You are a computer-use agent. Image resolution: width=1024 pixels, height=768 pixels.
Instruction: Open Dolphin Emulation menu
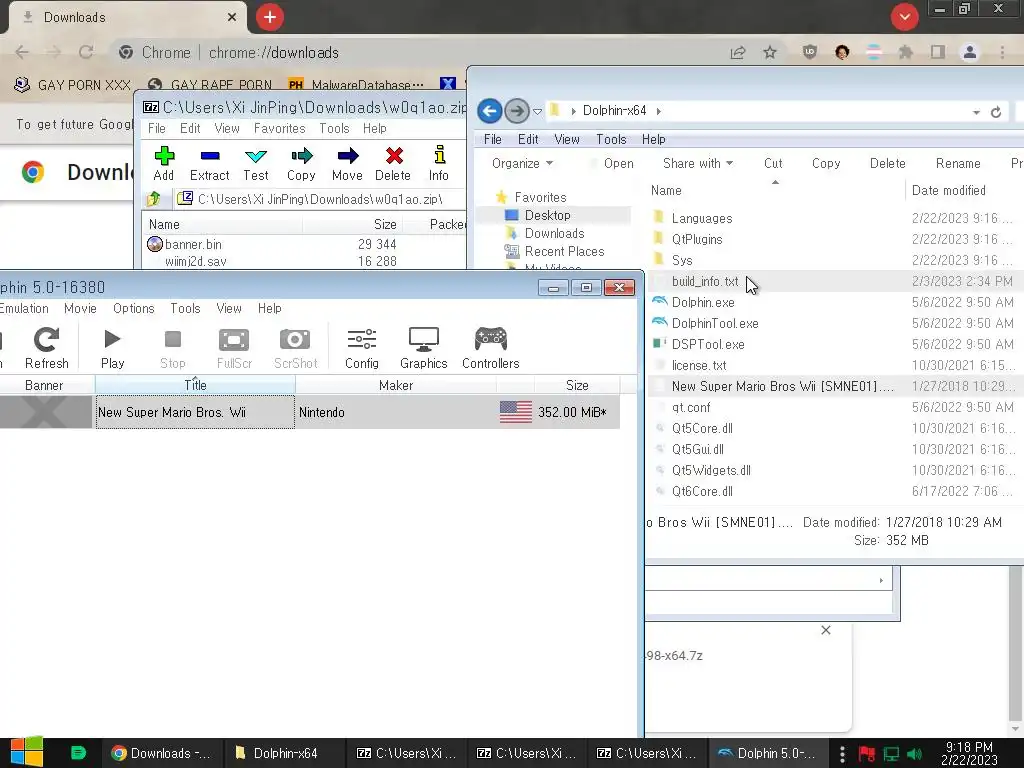(24, 308)
